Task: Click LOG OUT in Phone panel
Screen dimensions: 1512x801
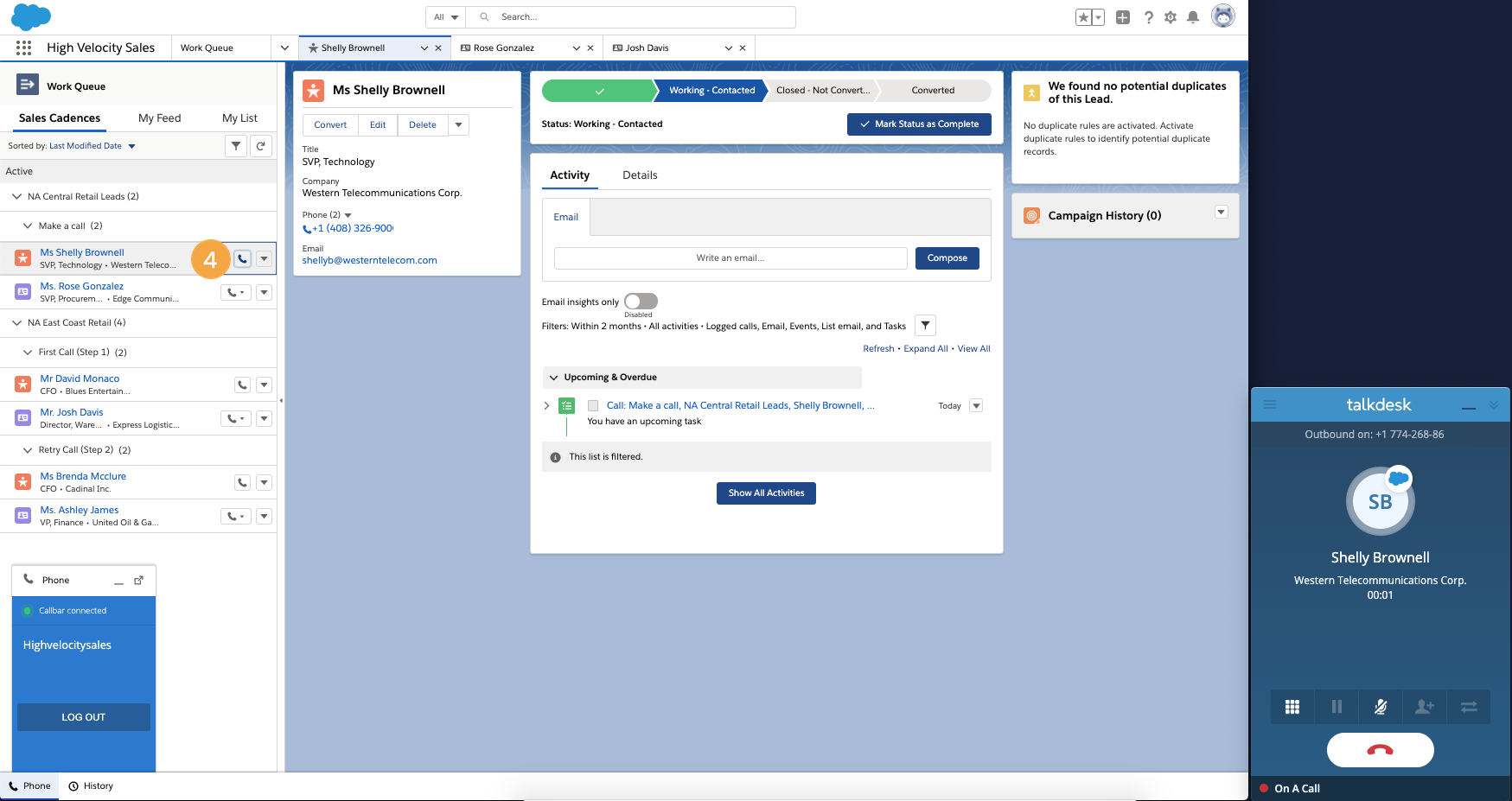Action: [x=84, y=717]
